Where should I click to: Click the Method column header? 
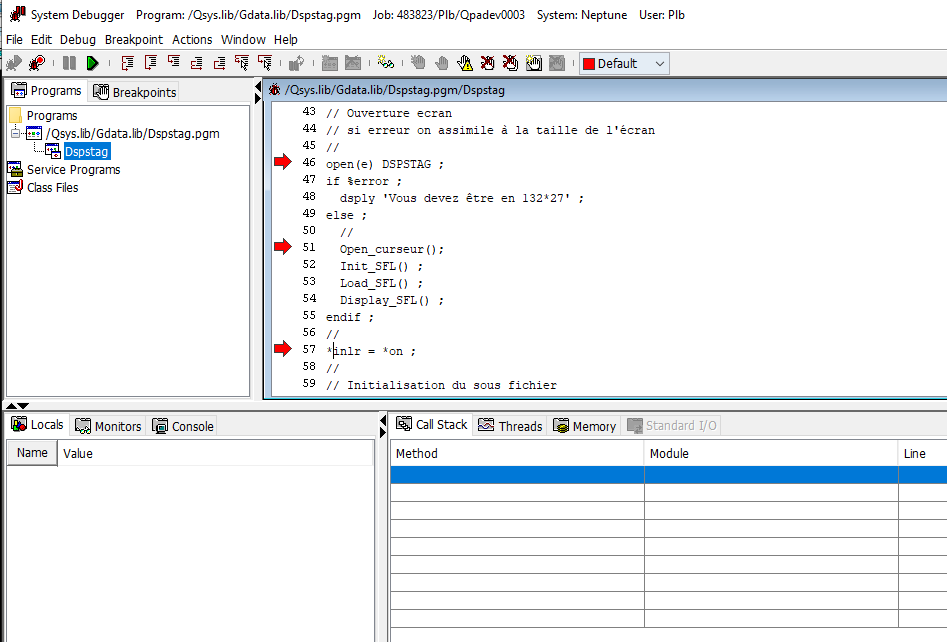click(517, 454)
